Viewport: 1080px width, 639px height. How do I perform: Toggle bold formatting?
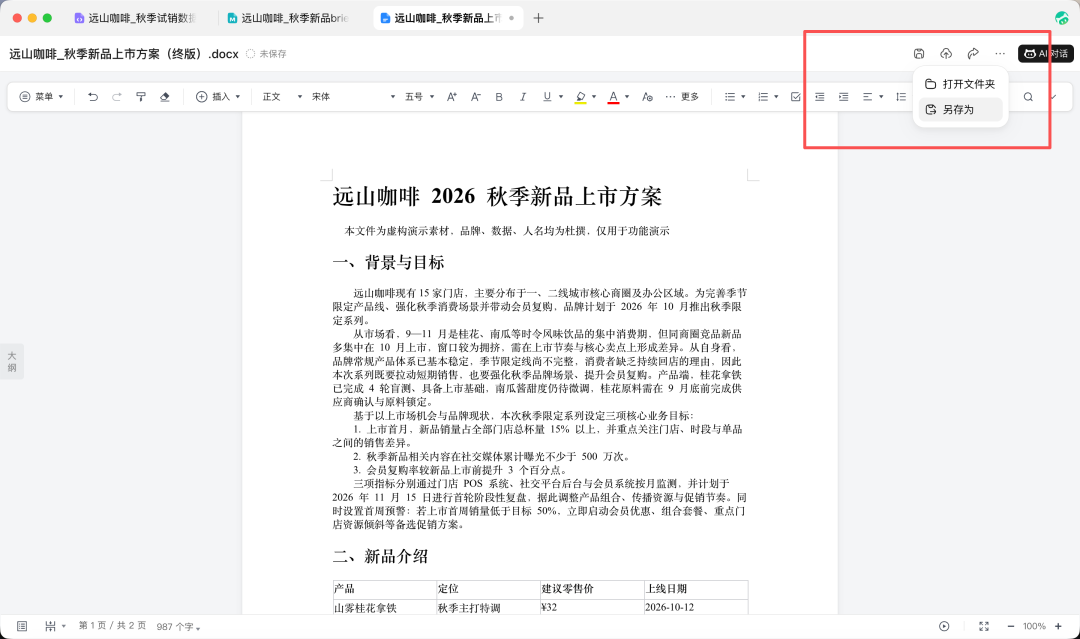pos(499,97)
